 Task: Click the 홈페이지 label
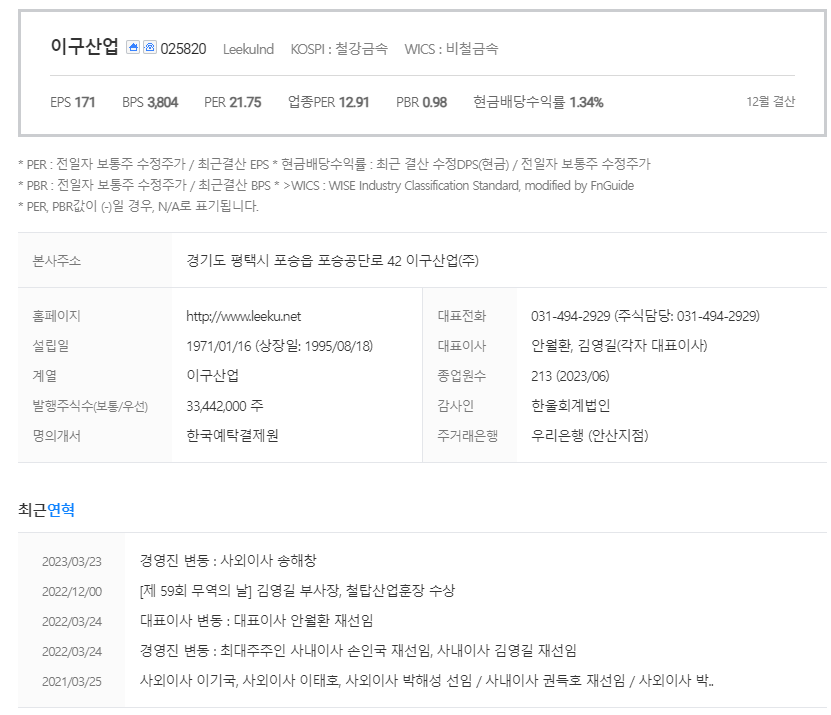[56, 316]
